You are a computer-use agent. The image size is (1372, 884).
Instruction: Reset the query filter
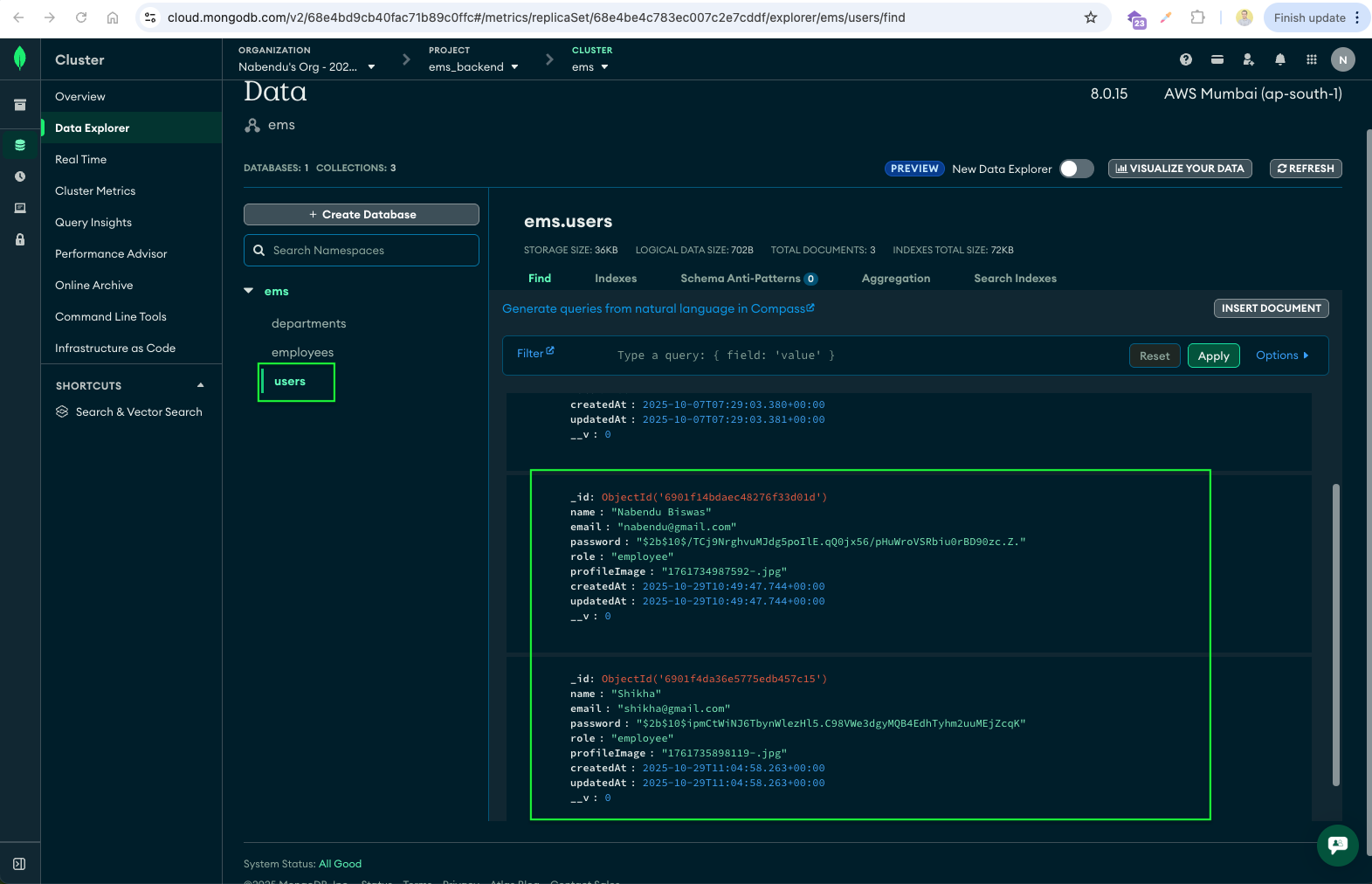tap(1155, 356)
